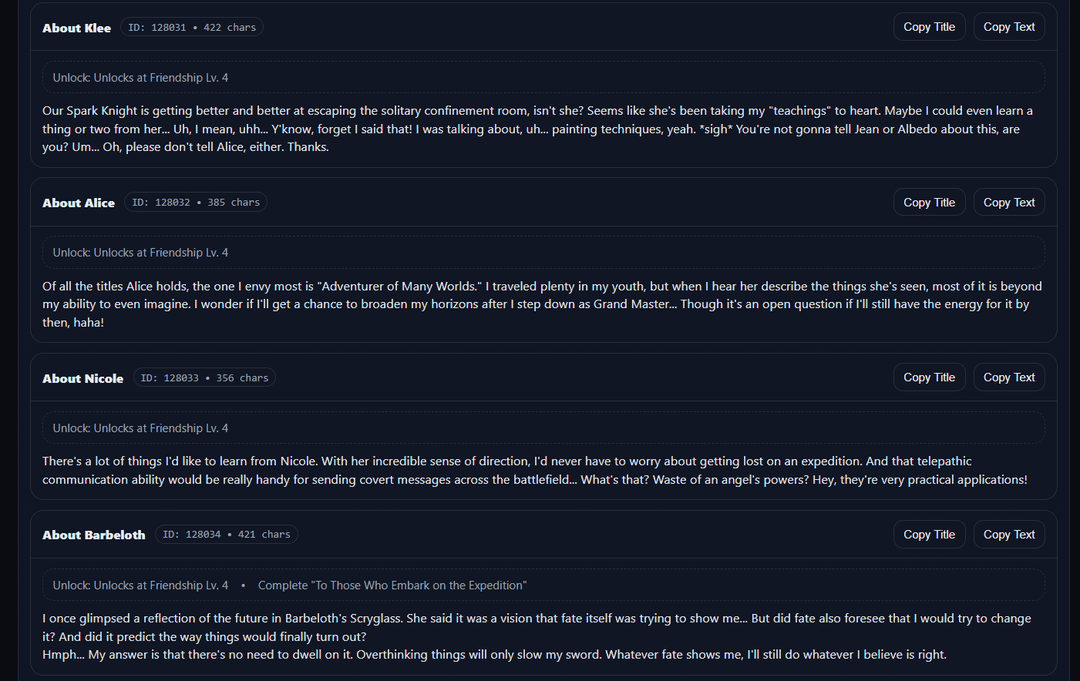Click the Spark Knight voice-line paragraph
This screenshot has width=1080, height=681.
pyautogui.click(x=538, y=129)
